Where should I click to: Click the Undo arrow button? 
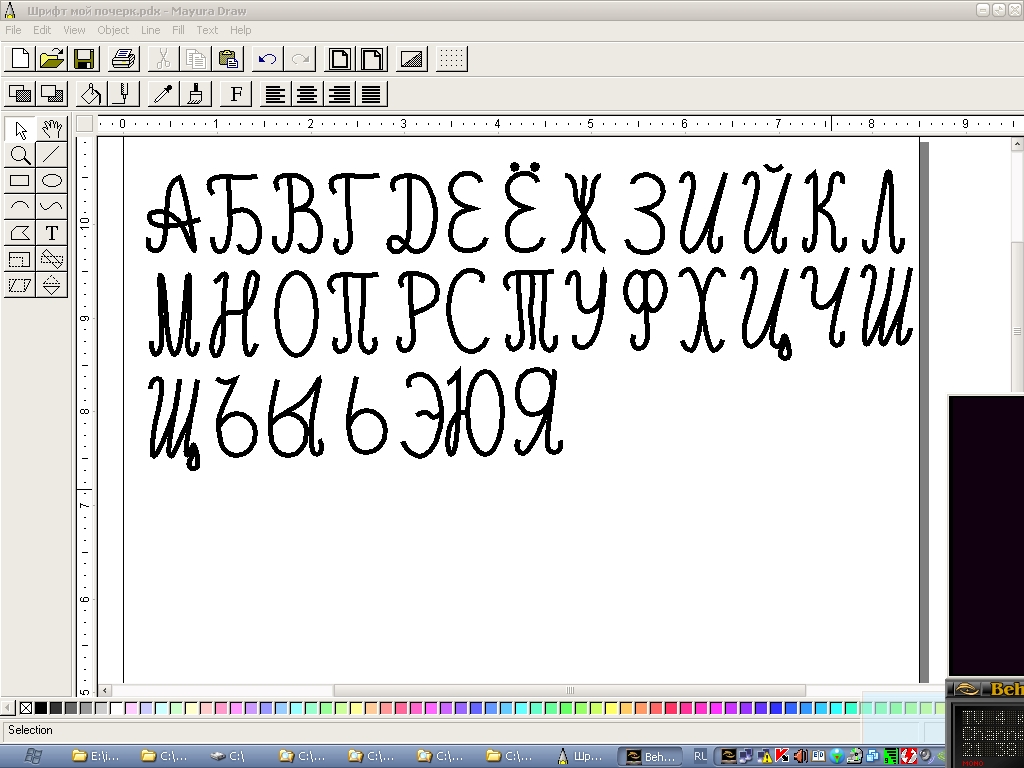click(x=267, y=58)
